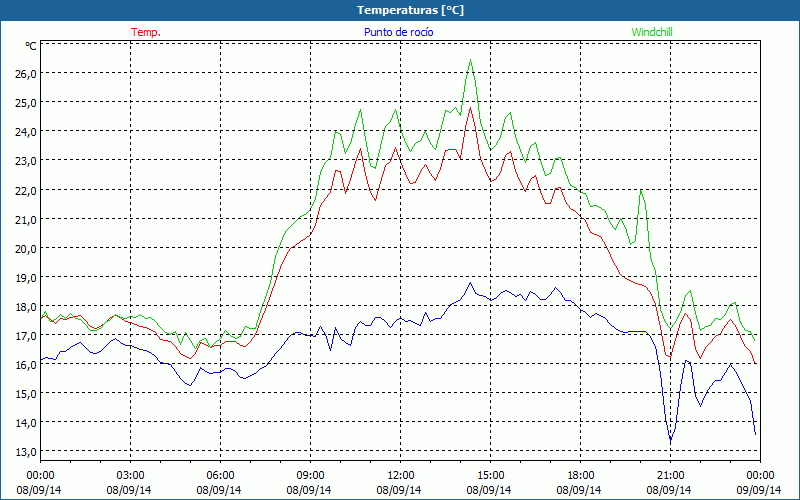This screenshot has height=500, width=800.
Task: Select the blue 'Punto de rocío' legend label
Action: pyautogui.click(x=398, y=32)
